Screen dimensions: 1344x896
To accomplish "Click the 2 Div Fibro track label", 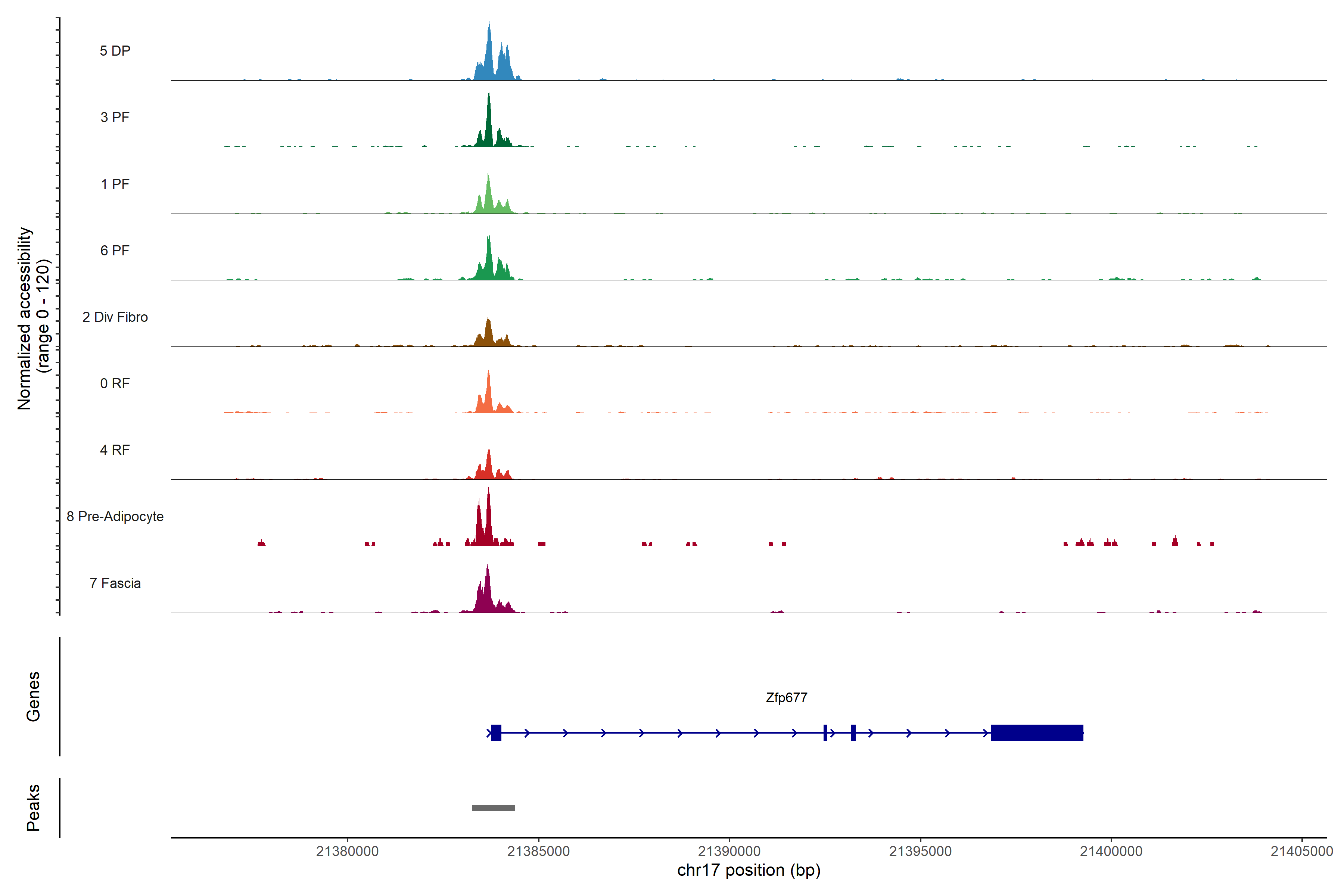I will point(115,317).
